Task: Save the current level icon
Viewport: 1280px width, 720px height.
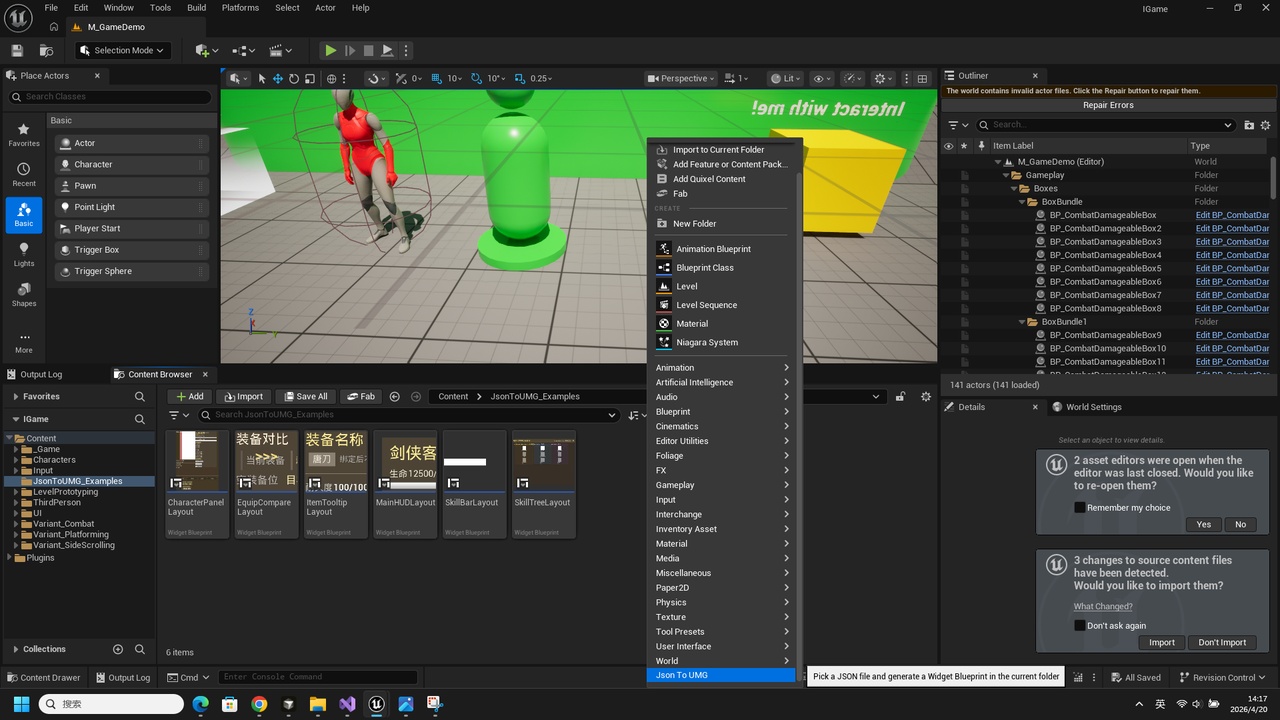Action: [17, 50]
